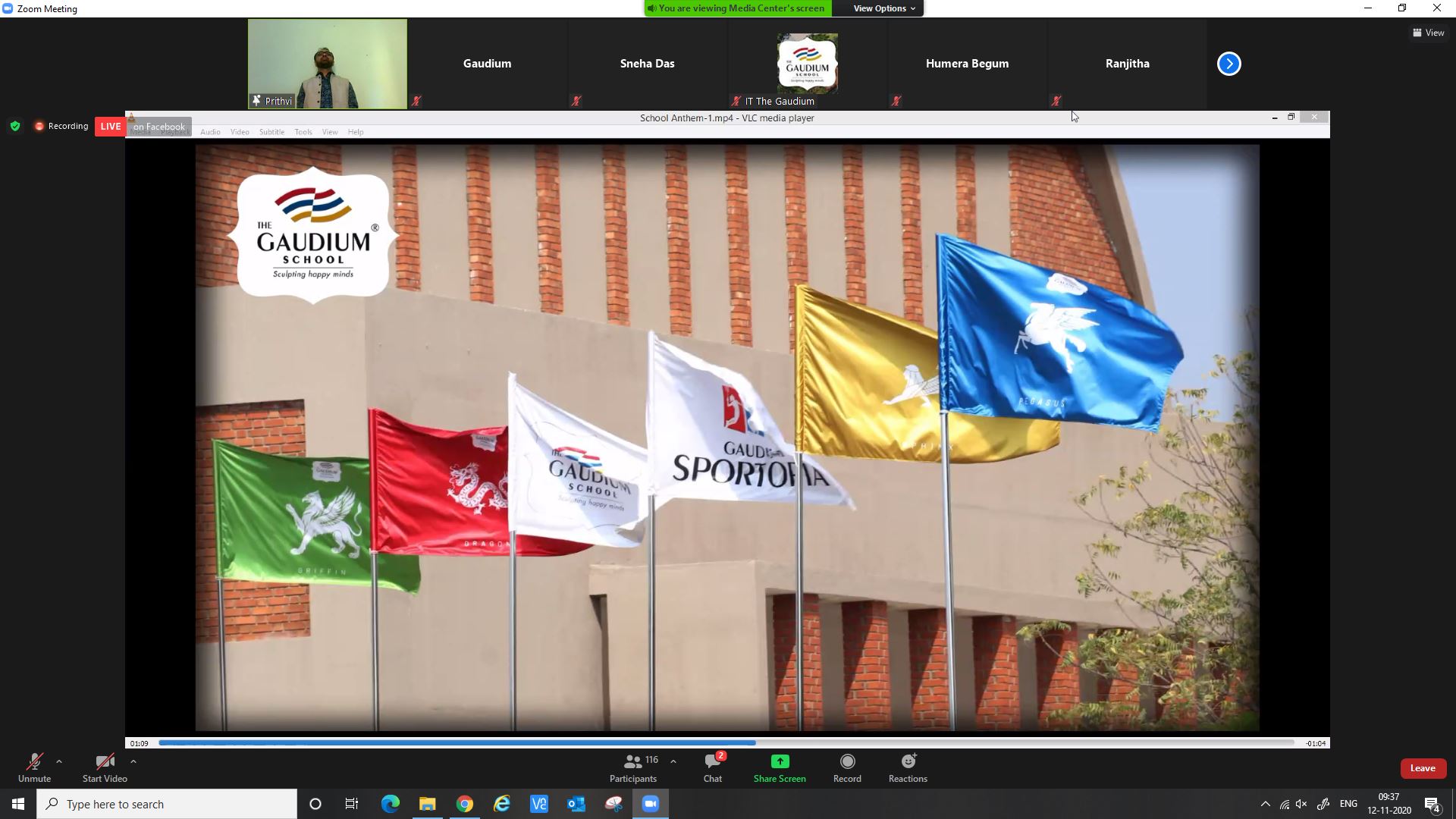Screen dimensions: 1456x819
Task: Select the IT The Gaudium participant tile
Action: coord(808,64)
